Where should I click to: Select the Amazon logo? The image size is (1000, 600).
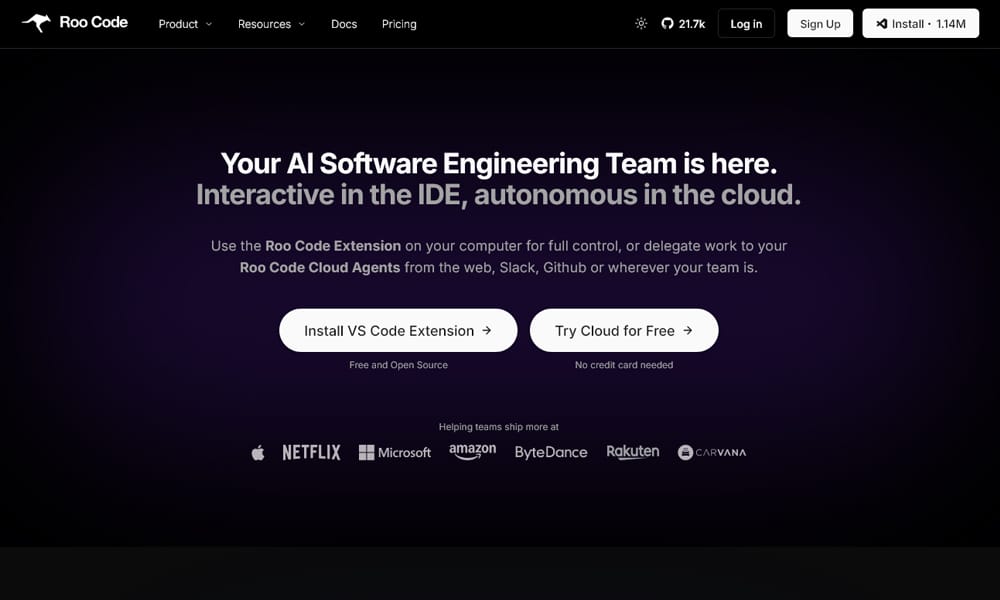[472, 451]
